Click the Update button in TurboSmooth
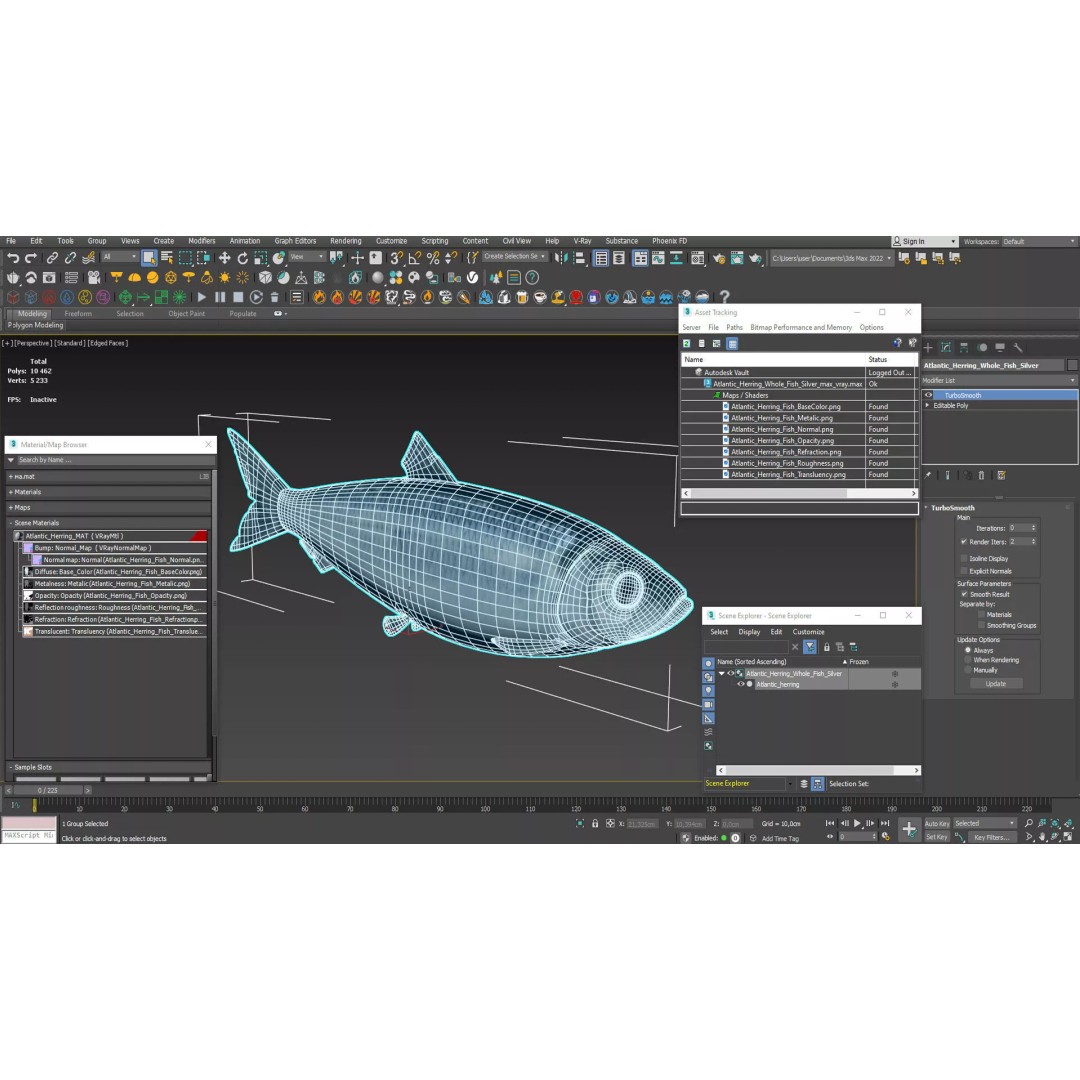1080x1080 pixels. (995, 684)
